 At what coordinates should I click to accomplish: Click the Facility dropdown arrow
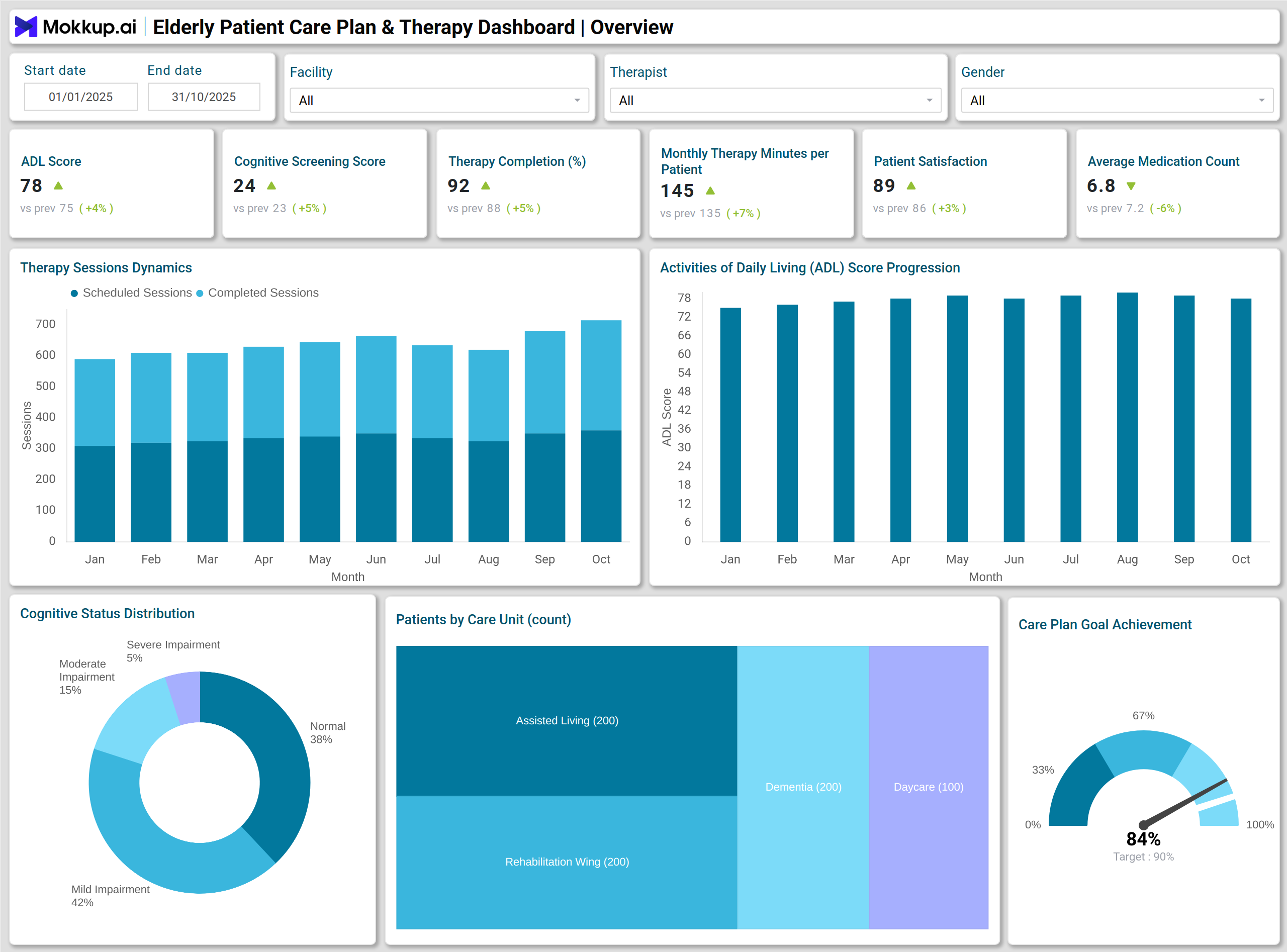[577, 100]
